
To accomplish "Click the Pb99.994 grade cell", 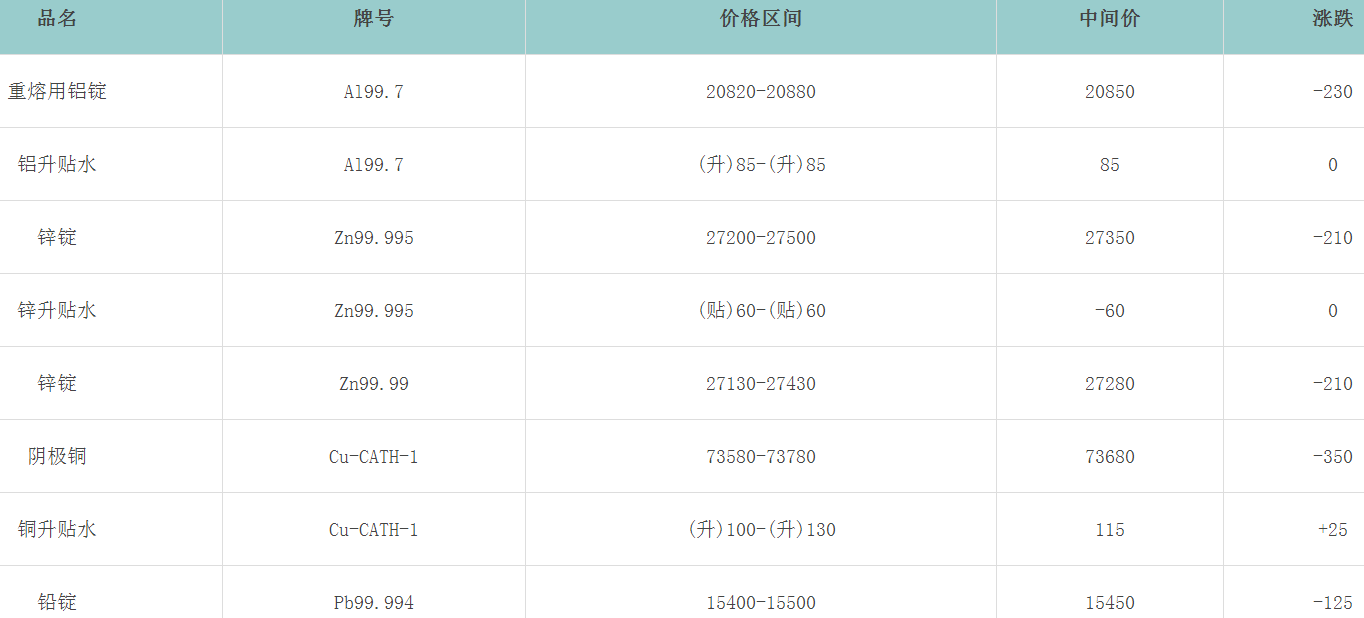I will 373,603.
